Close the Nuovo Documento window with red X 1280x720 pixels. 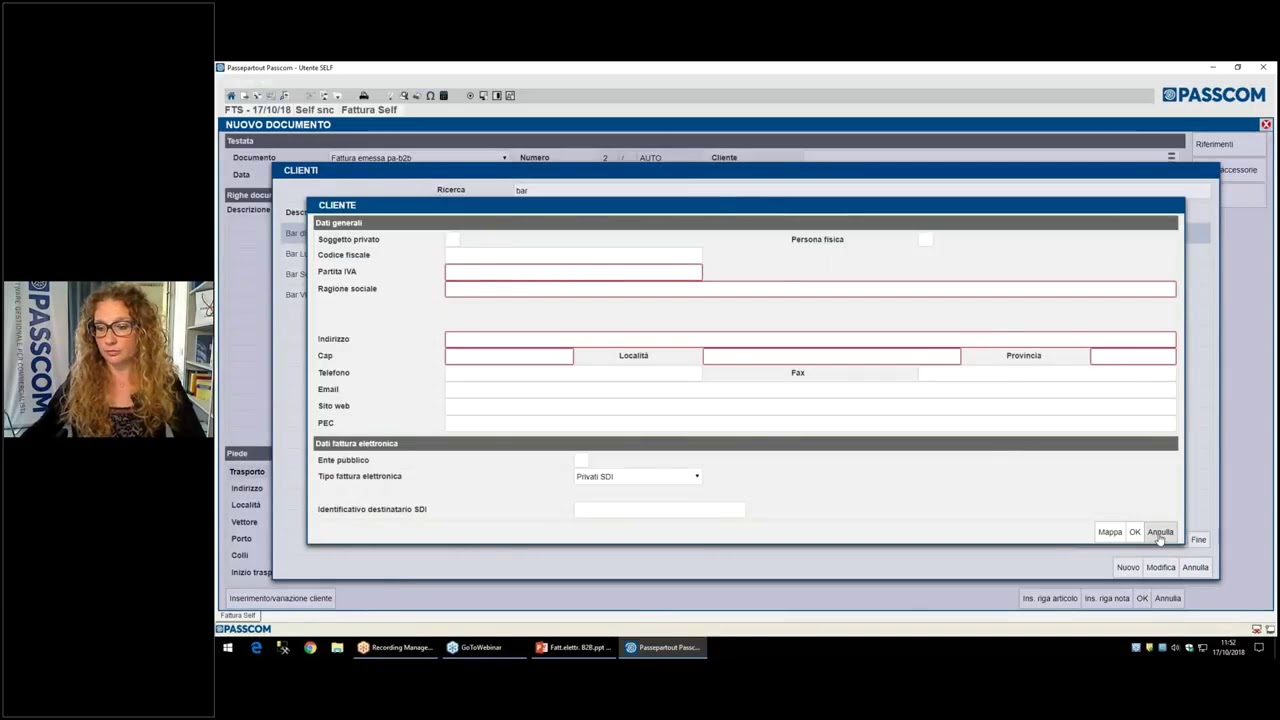pos(1265,125)
